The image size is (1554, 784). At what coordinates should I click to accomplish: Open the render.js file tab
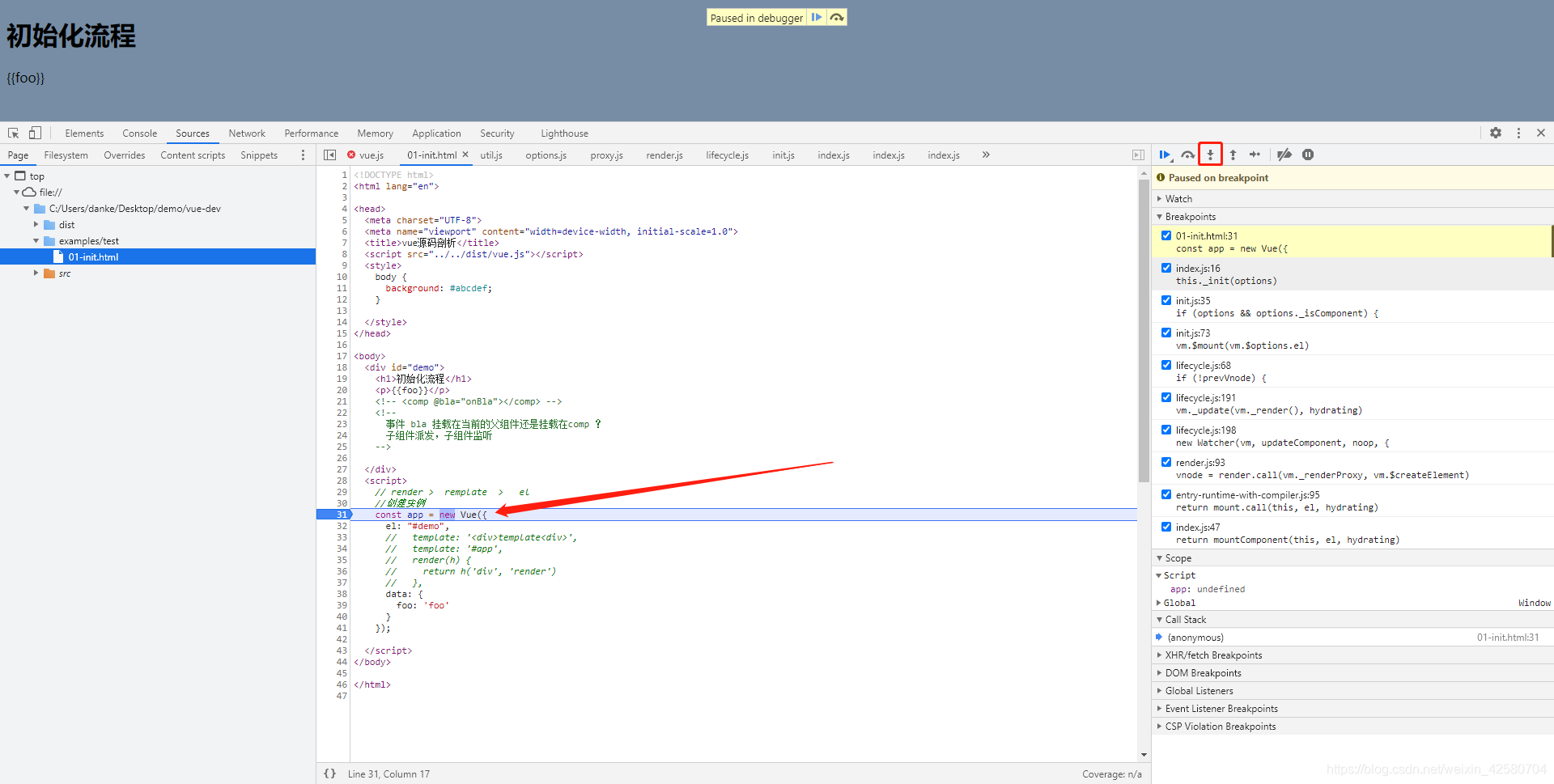[x=664, y=155]
